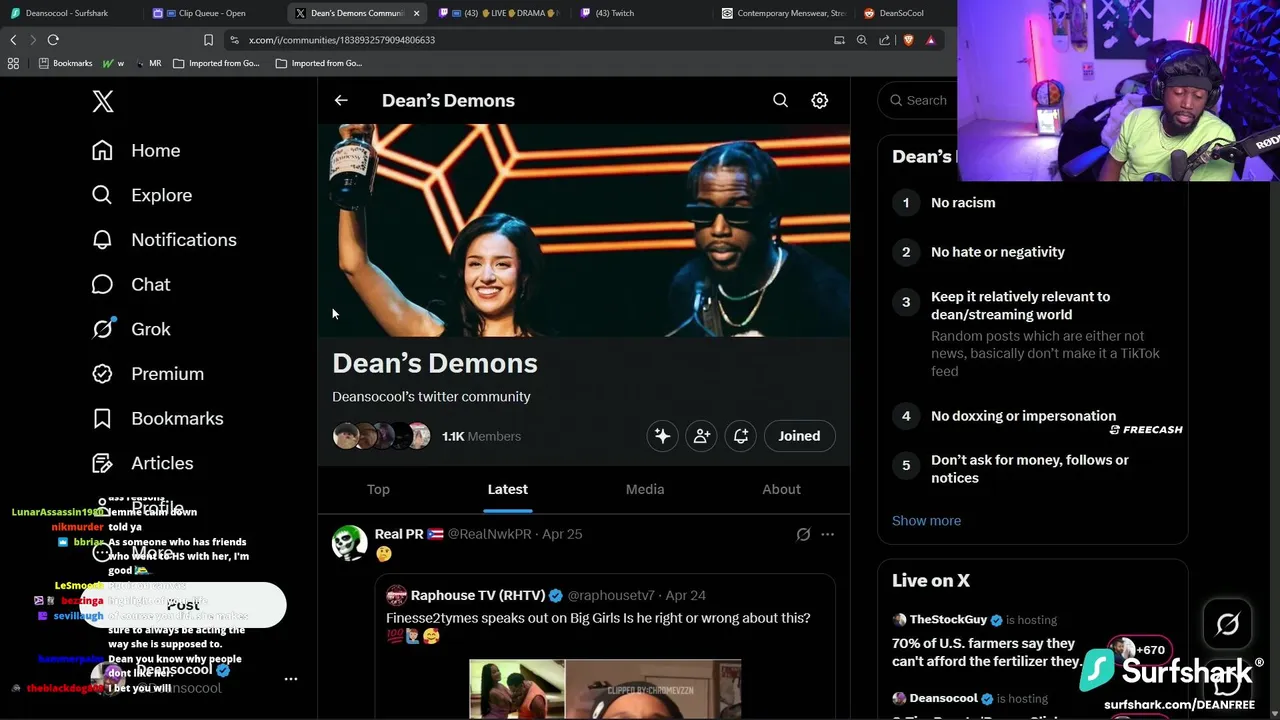1280x720 pixels.
Task: Click the X logo in the sidebar
Action: 103,101
